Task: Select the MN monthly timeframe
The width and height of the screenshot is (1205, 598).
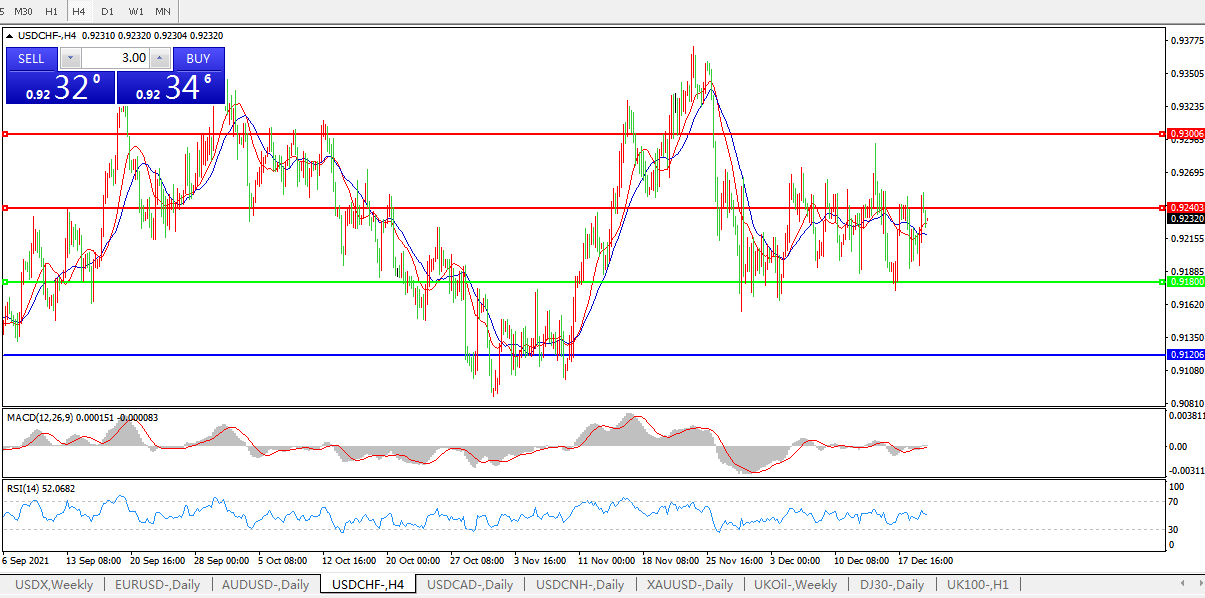Action: [x=162, y=11]
